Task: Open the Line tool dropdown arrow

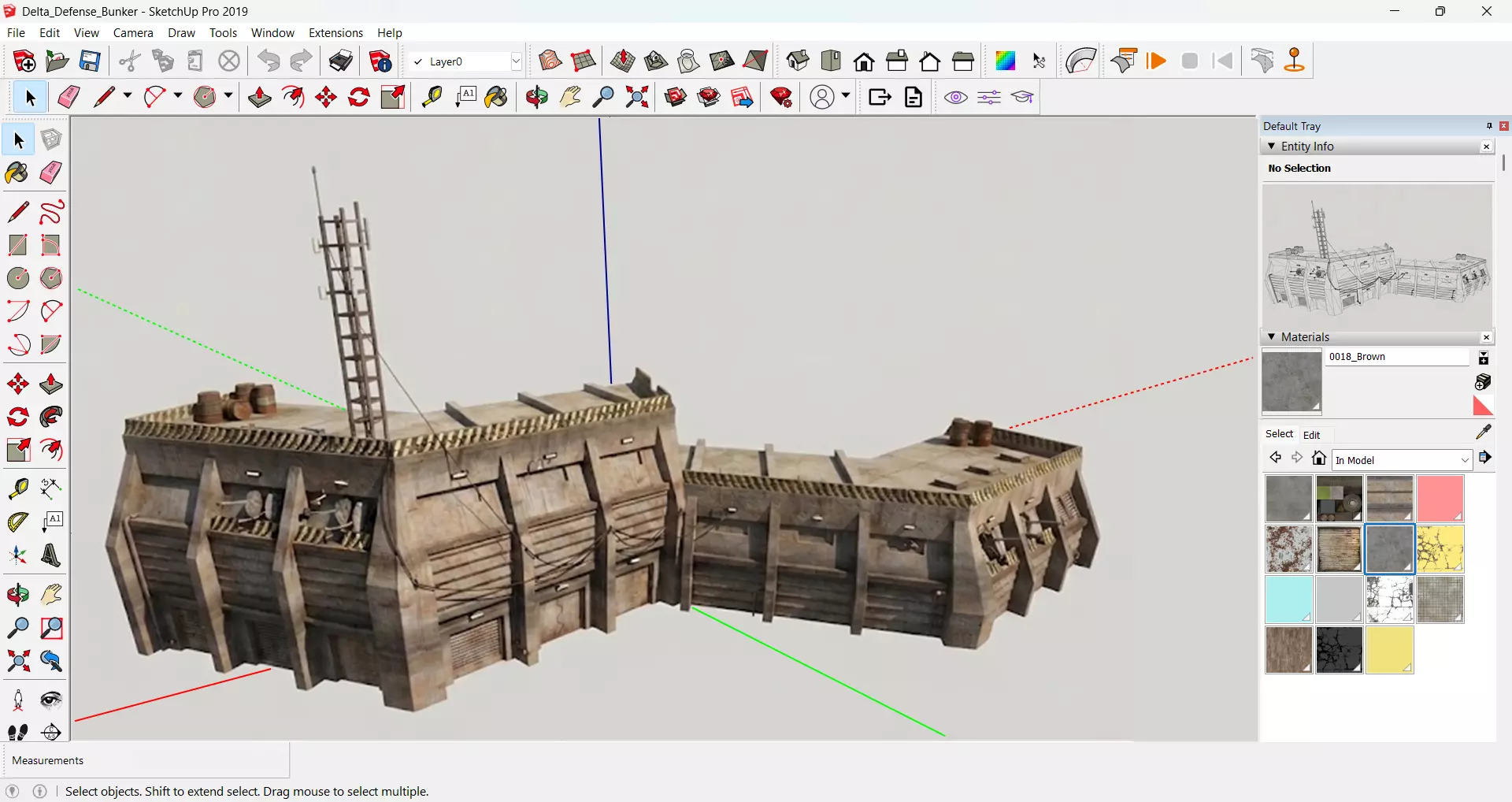Action: (x=127, y=96)
